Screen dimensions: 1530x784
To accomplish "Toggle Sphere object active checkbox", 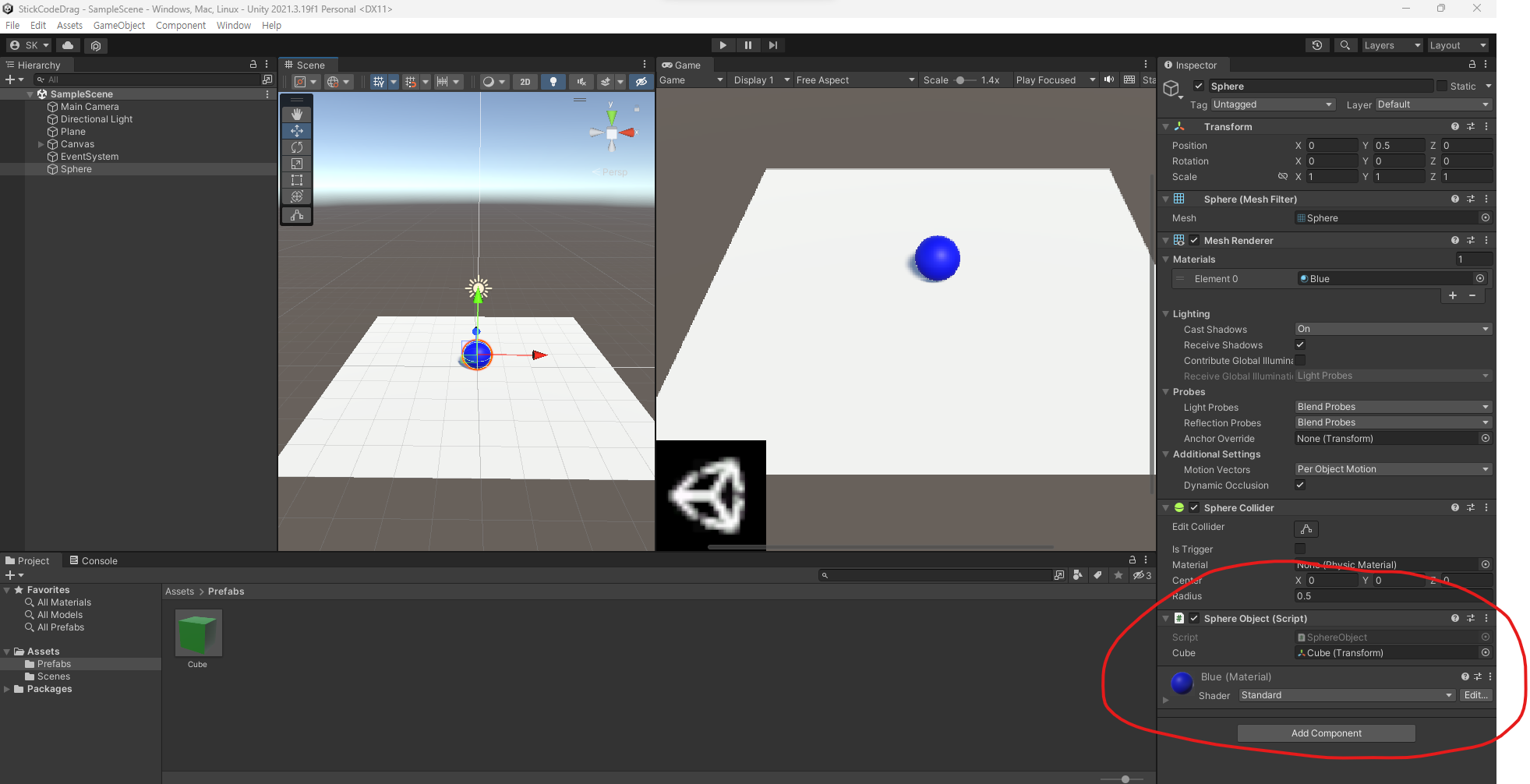I will [x=1199, y=87].
